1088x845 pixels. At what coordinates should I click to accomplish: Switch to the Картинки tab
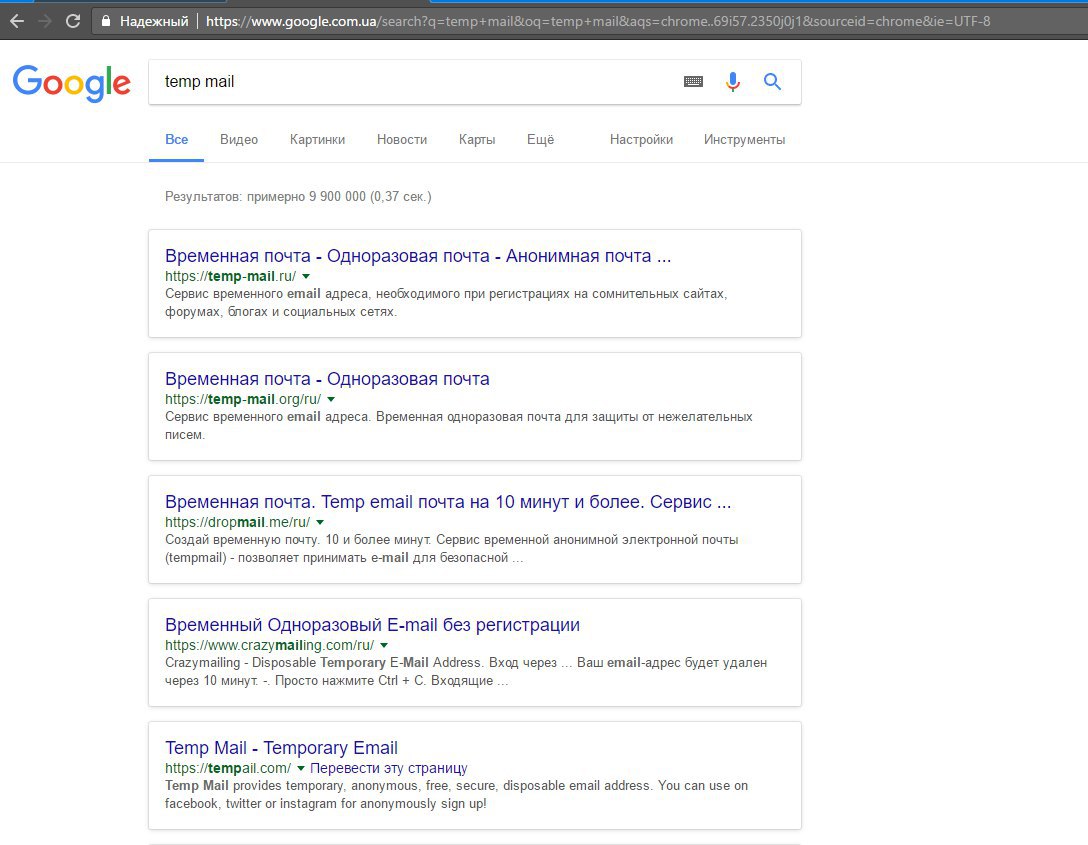click(x=317, y=139)
